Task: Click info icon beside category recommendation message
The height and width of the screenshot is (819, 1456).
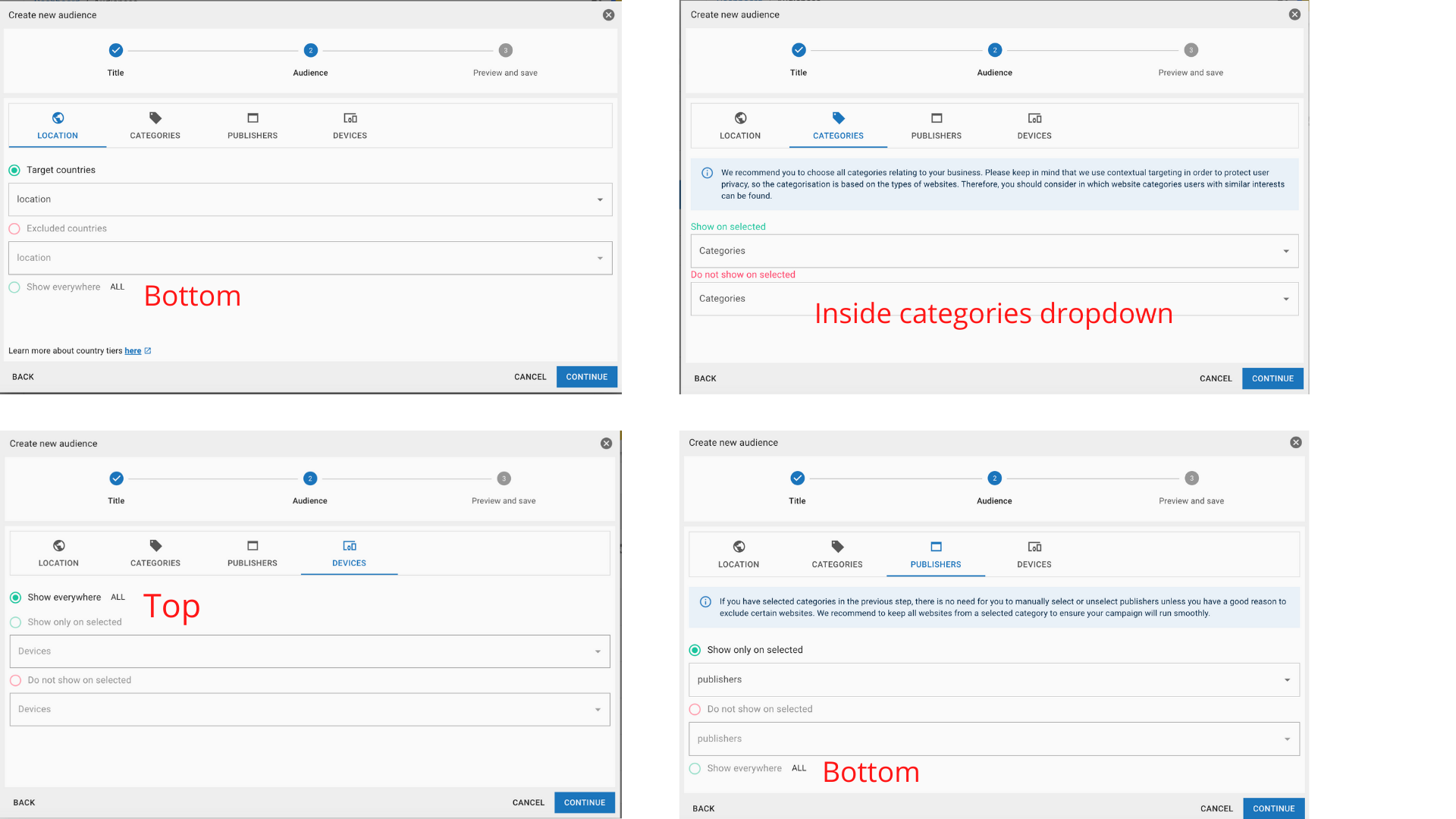Action: point(707,173)
